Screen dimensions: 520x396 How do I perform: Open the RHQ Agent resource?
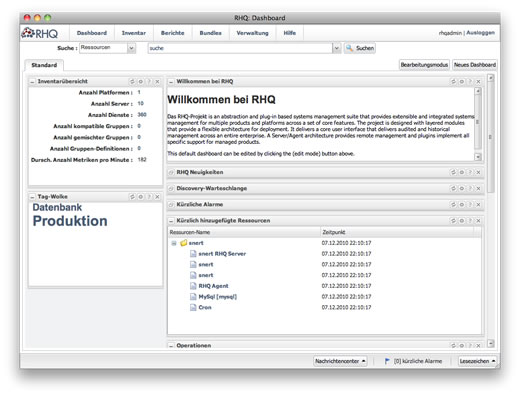(x=213, y=286)
